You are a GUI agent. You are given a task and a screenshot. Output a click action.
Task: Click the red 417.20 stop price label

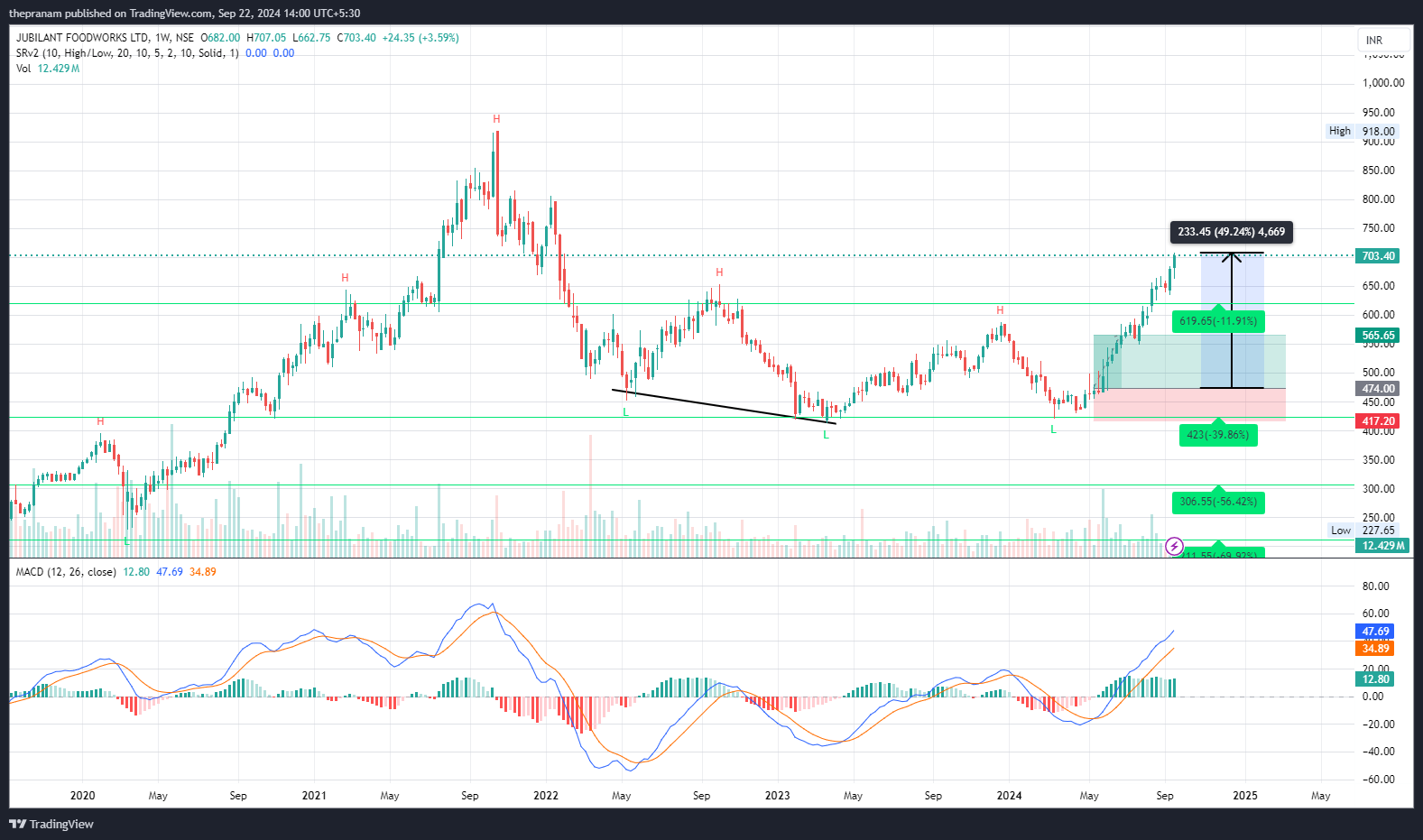coord(1378,421)
